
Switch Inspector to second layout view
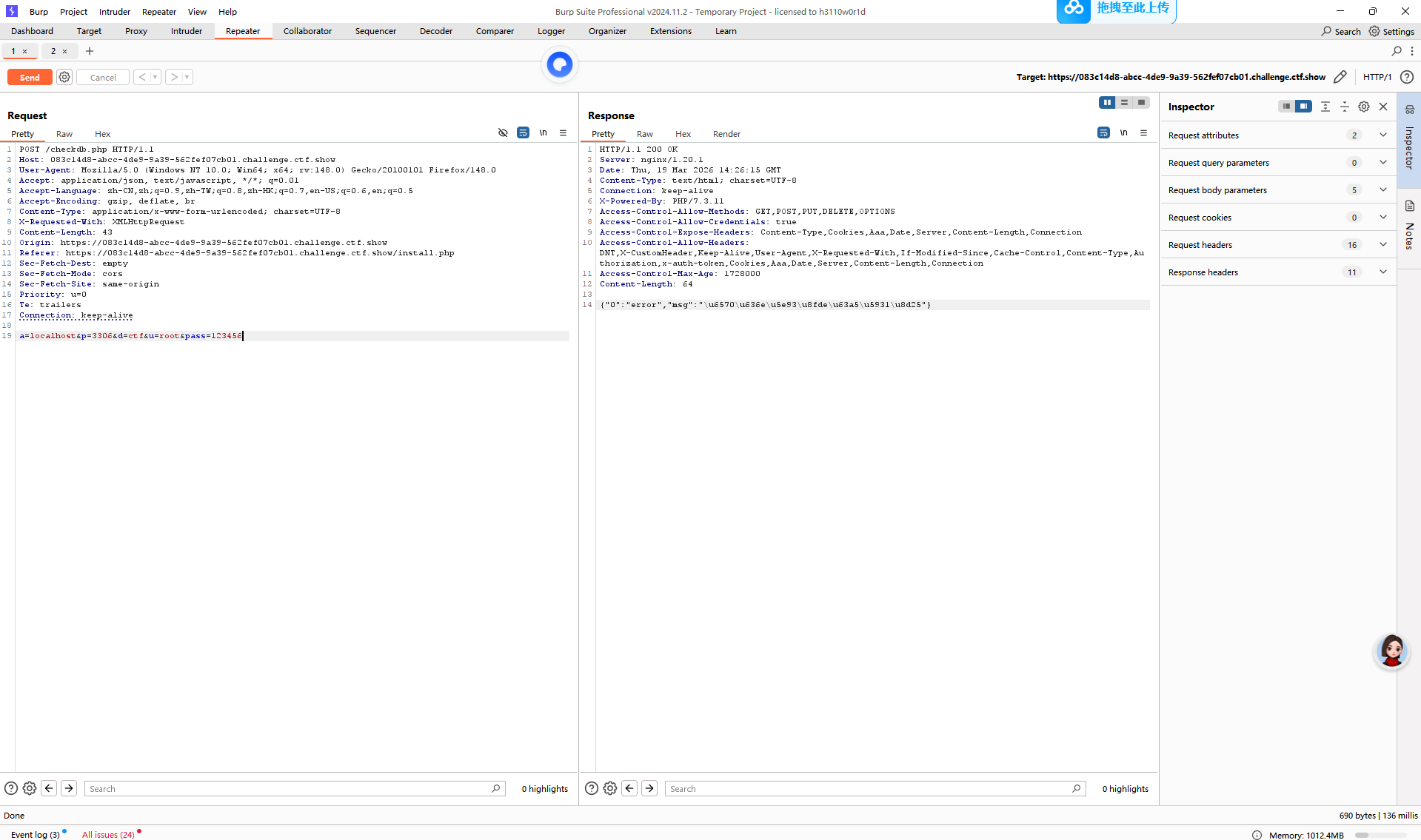tap(1303, 107)
